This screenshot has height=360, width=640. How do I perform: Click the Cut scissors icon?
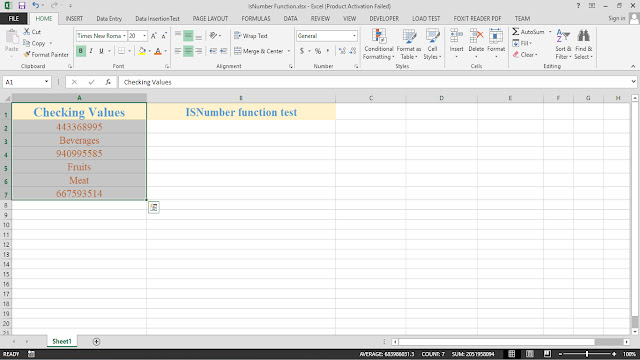[27, 31]
